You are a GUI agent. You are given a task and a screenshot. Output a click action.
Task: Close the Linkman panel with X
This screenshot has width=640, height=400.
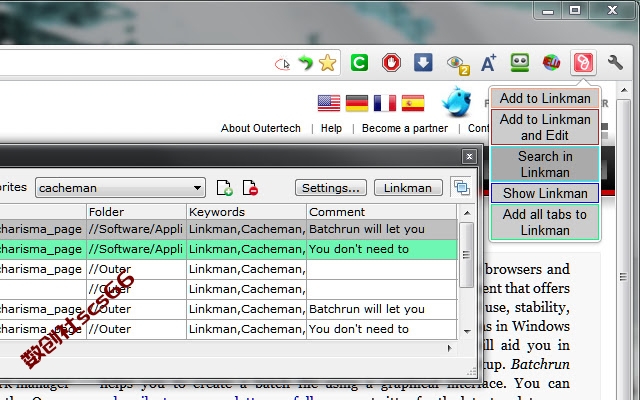coord(469,156)
